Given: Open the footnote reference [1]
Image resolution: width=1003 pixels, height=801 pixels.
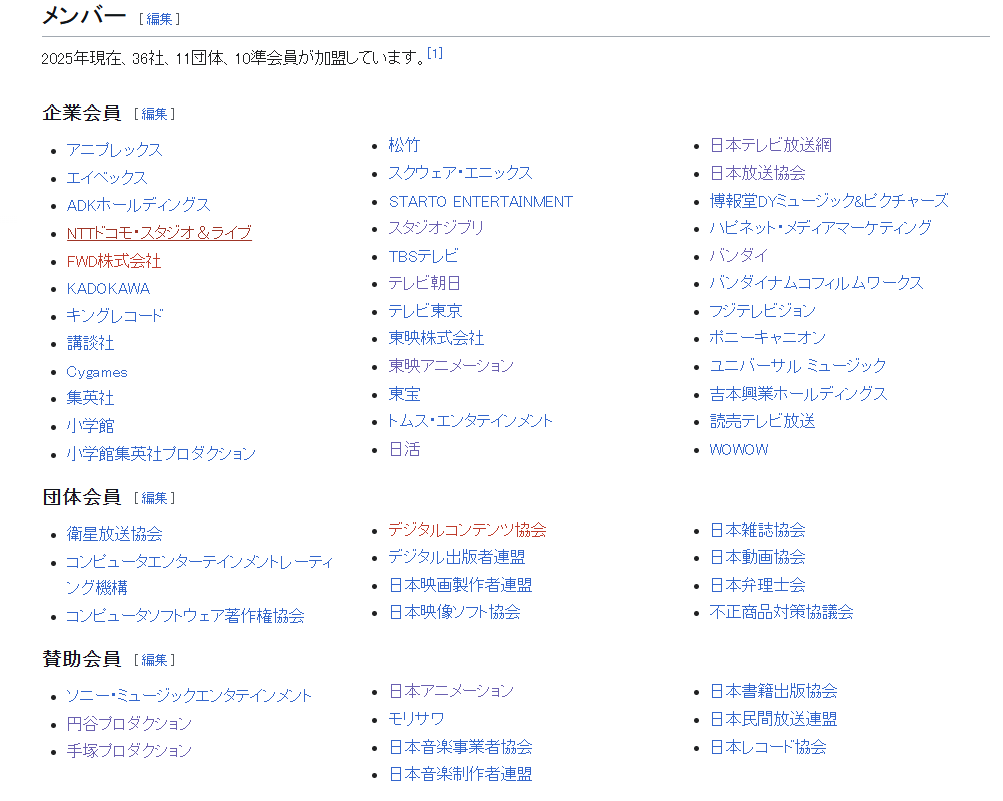Looking at the screenshot, I should (x=434, y=53).
